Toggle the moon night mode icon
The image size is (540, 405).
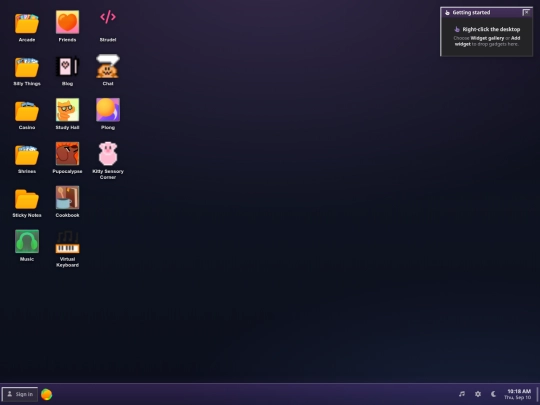coord(494,394)
